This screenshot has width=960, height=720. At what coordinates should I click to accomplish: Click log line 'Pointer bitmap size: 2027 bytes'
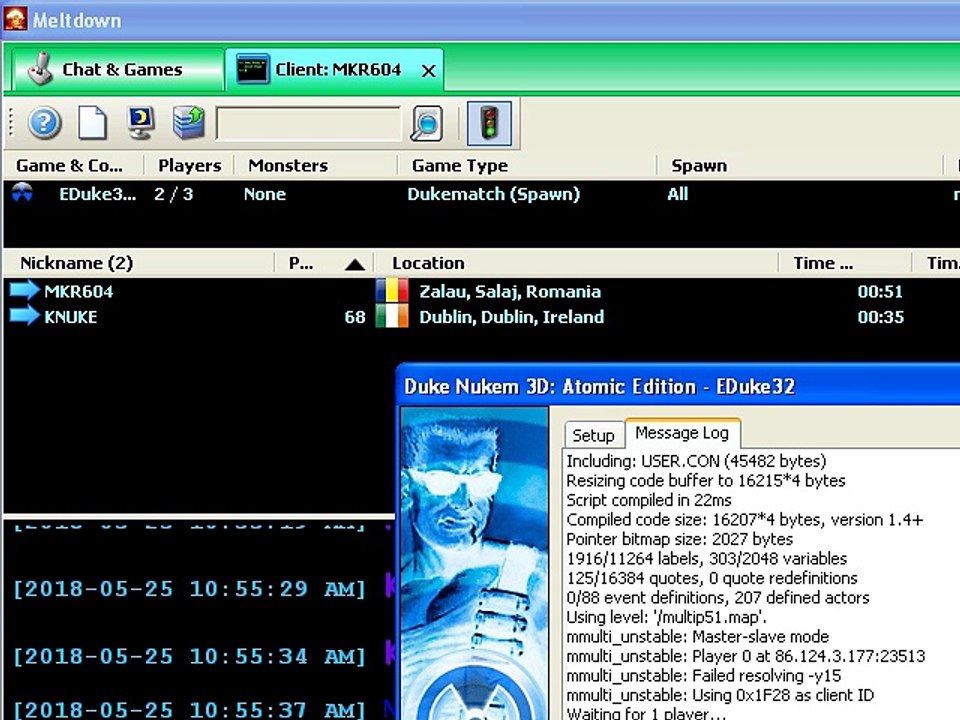click(x=680, y=539)
